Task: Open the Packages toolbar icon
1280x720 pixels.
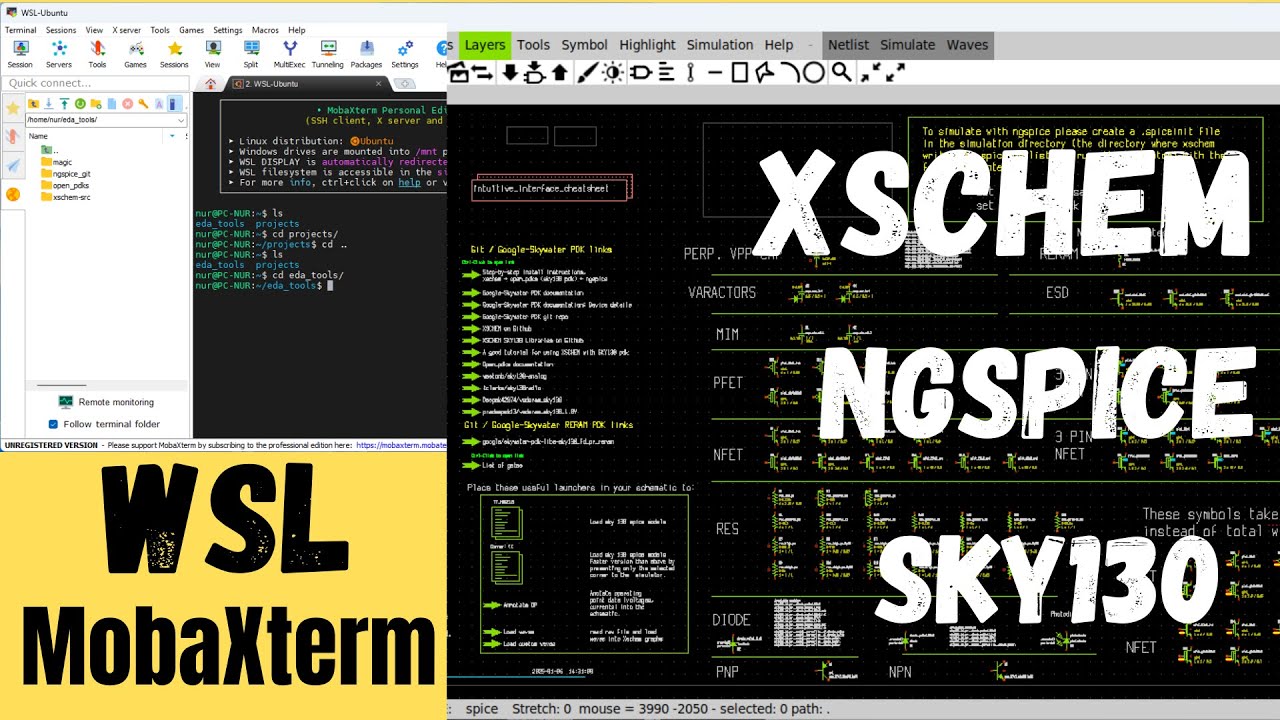Action: tap(366, 54)
